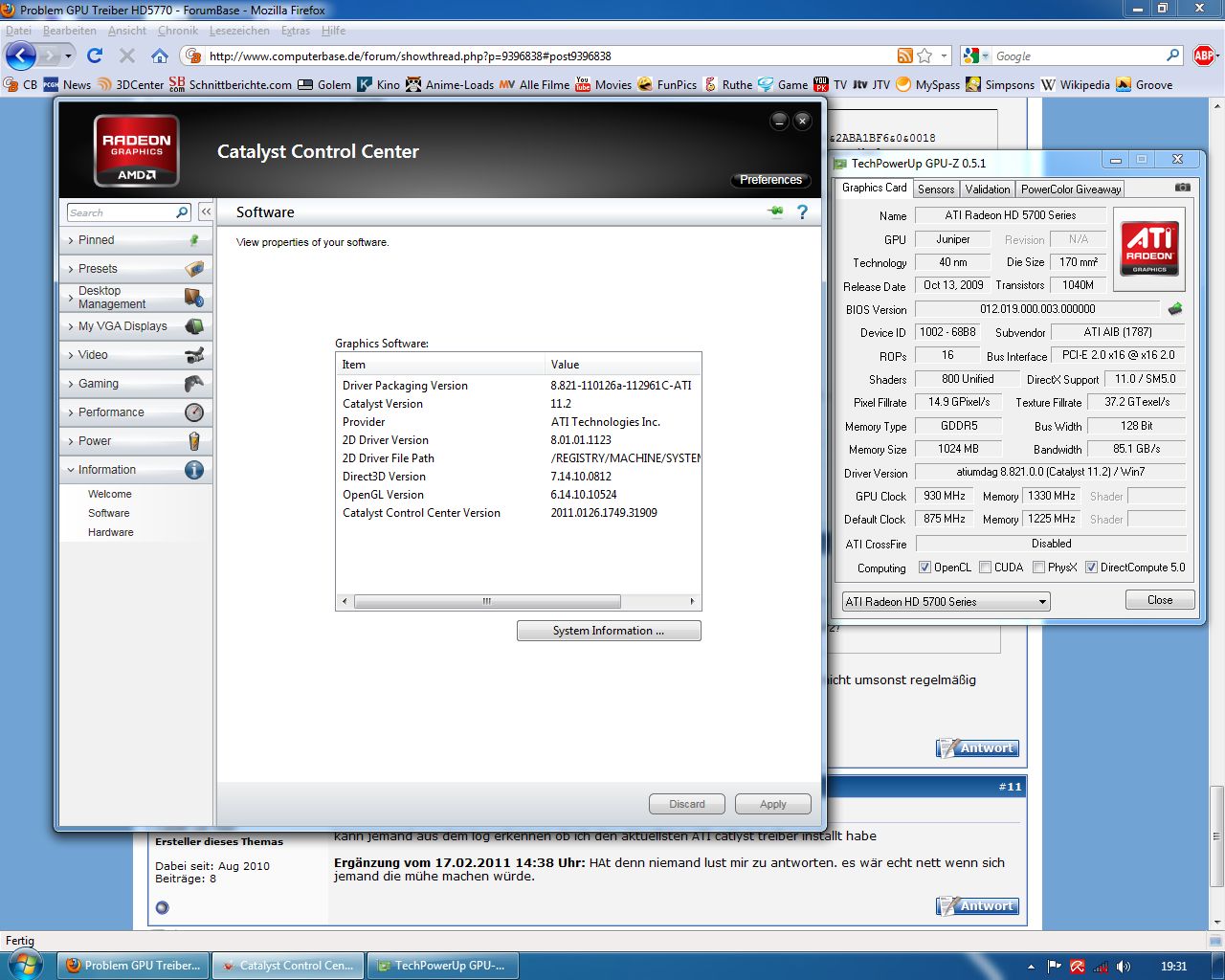Image resolution: width=1225 pixels, height=980 pixels.
Task: Open the GPU selection dropdown in GPU-Z
Action: click(946, 602)
